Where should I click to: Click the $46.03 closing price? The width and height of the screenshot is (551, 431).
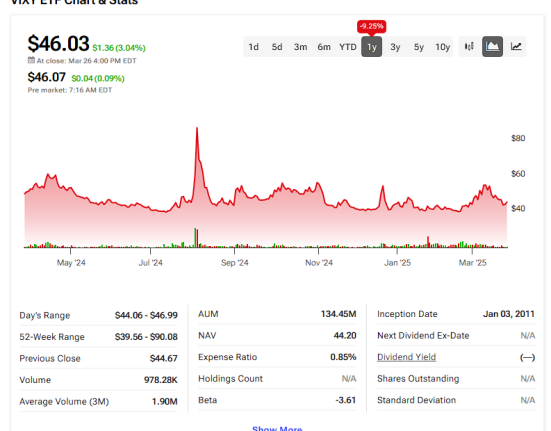58,44
